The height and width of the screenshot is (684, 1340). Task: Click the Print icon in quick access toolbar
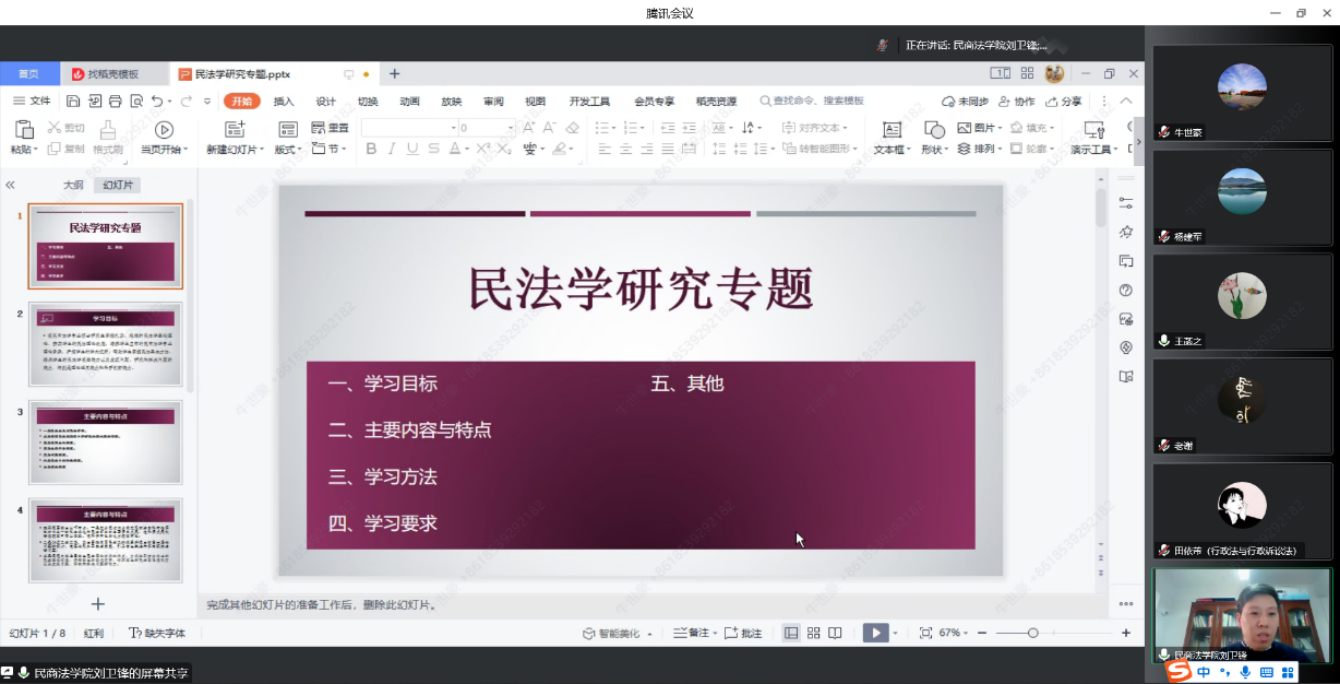(115, 101)
